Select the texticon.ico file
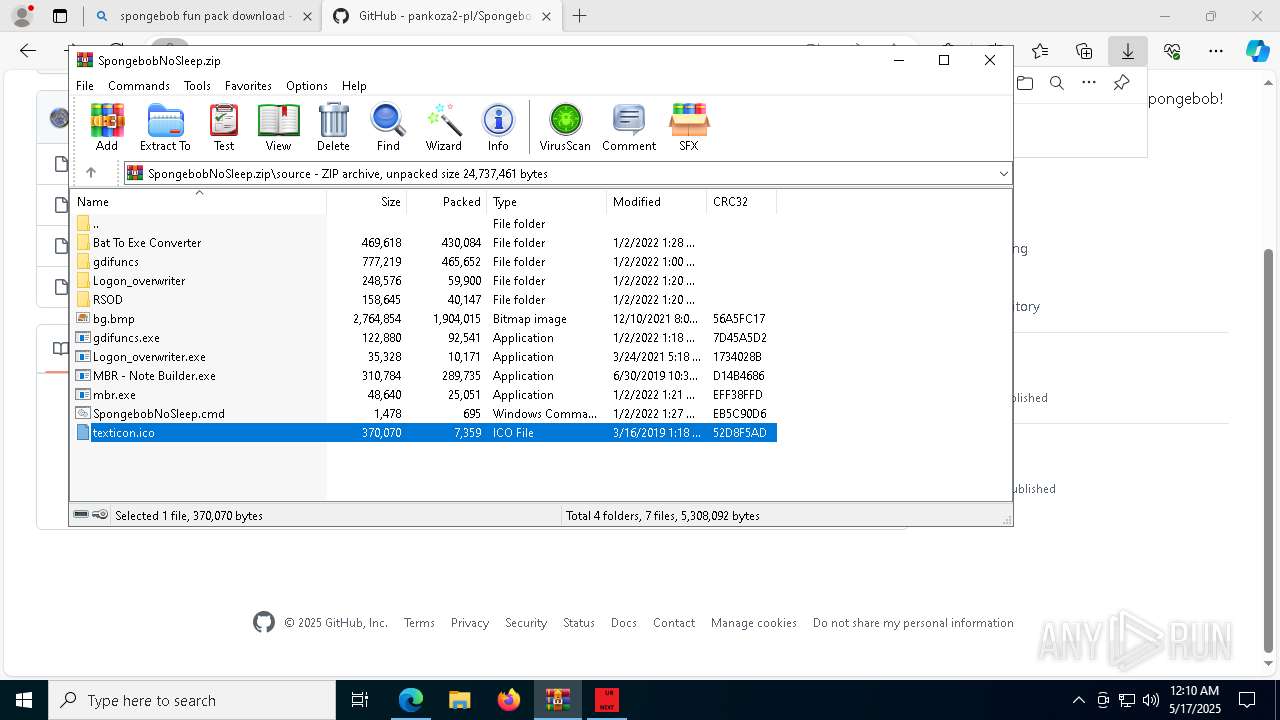 point(423,433)
